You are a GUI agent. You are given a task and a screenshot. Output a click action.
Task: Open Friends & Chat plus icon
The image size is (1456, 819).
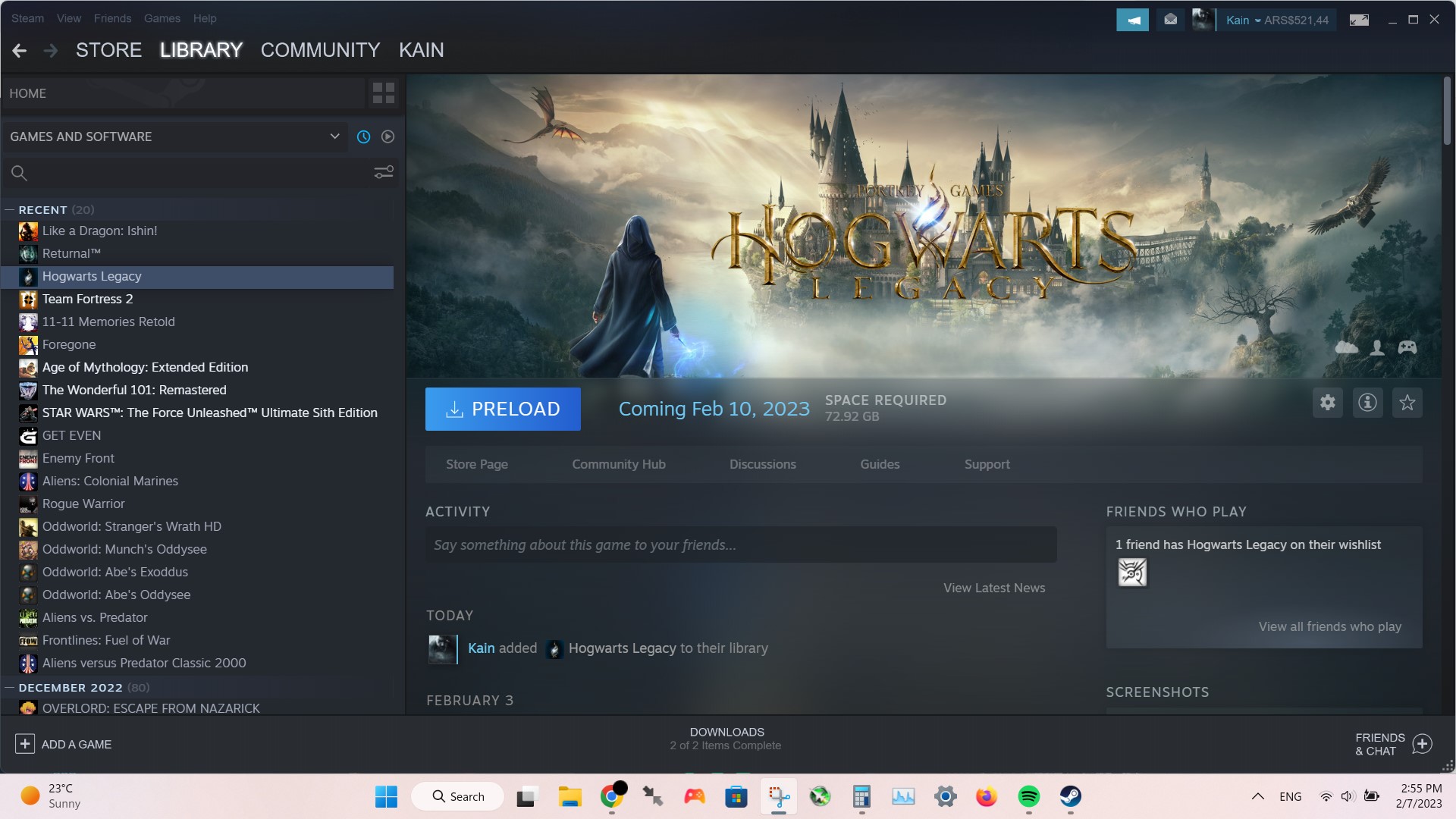point(1423,744)
